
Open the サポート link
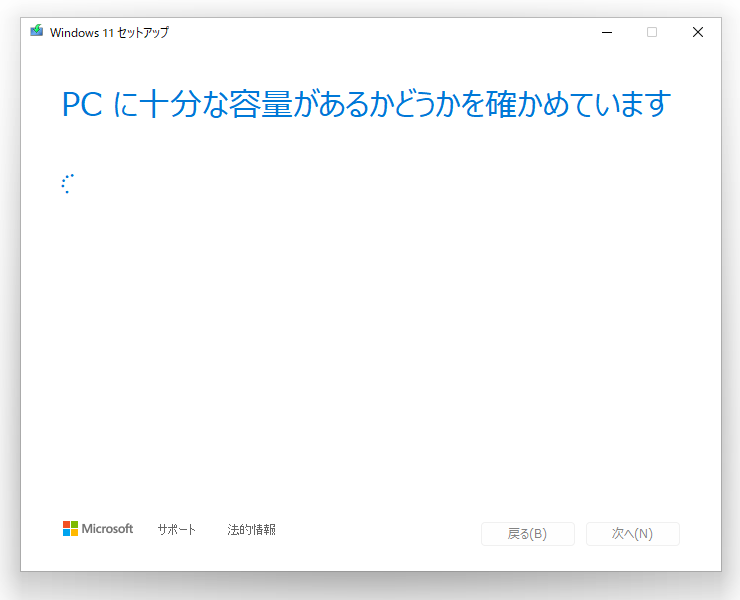177,530
